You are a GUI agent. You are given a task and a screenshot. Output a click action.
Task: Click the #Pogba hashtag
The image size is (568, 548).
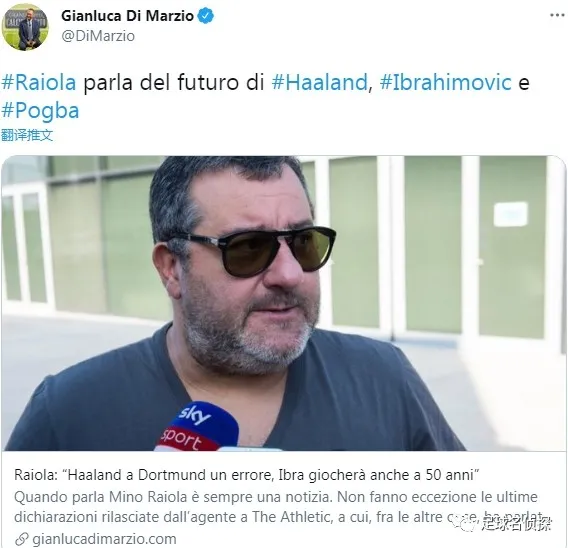pos(40,110)
